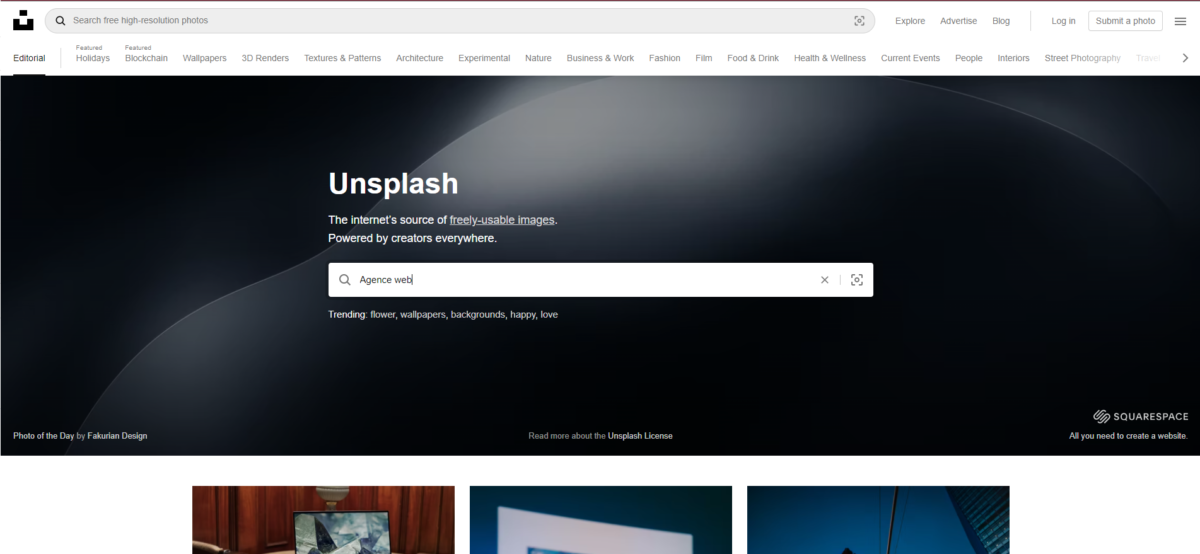The width and height of the screenshot is (1200, 554).
Task: Clear the hero search text with X icon
Action: pyautogui.click(x=825, y=280)
